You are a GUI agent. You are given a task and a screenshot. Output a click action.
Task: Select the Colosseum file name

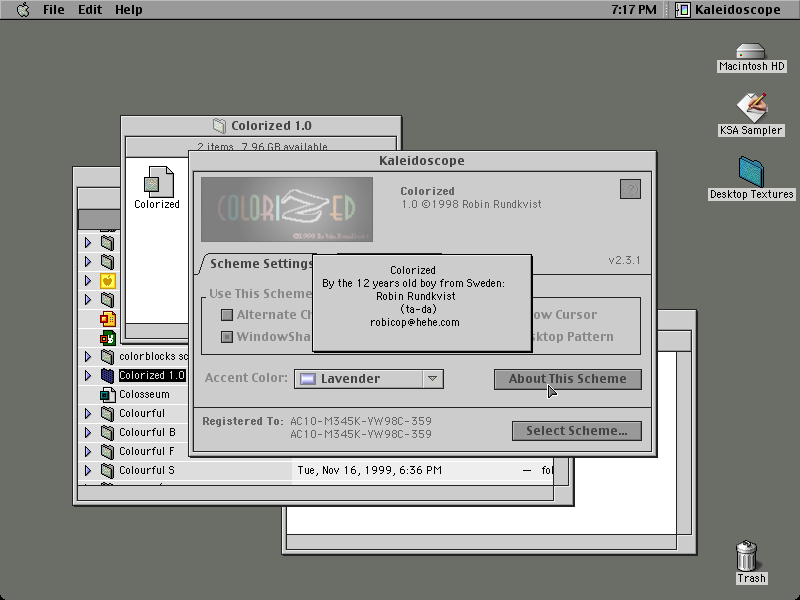[x=144, y=394]
